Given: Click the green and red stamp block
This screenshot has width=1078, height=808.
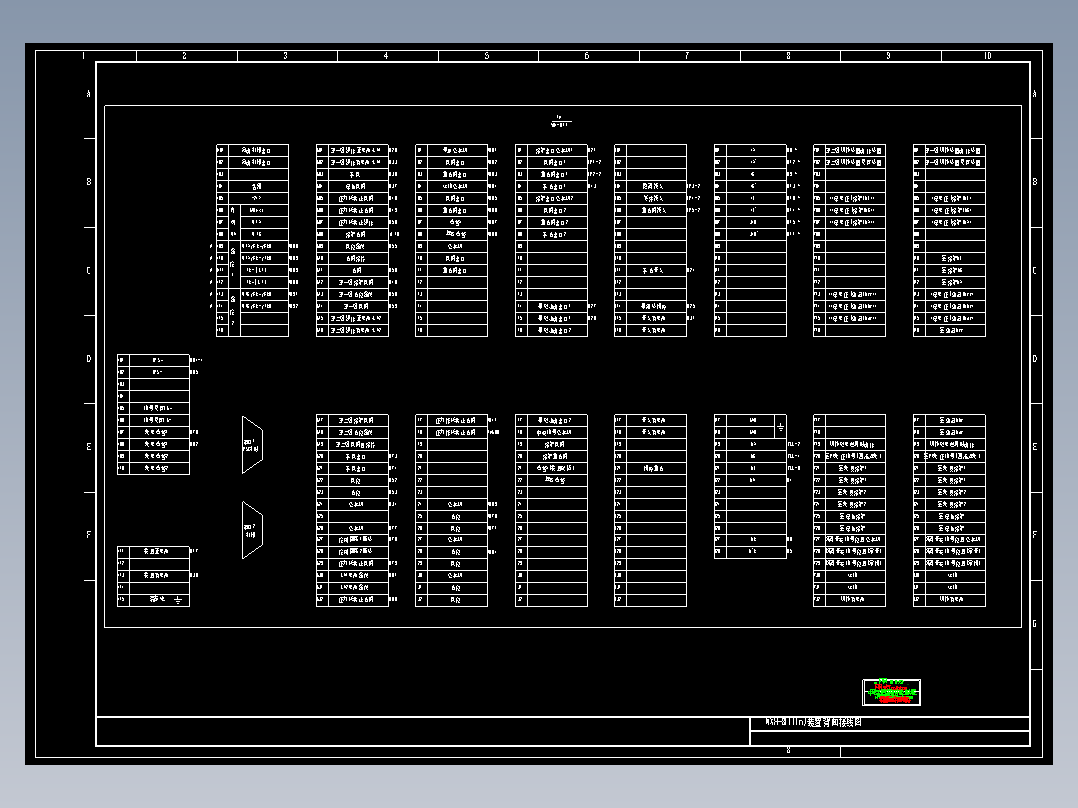Looking at the screenshot, I should (892, 692).
